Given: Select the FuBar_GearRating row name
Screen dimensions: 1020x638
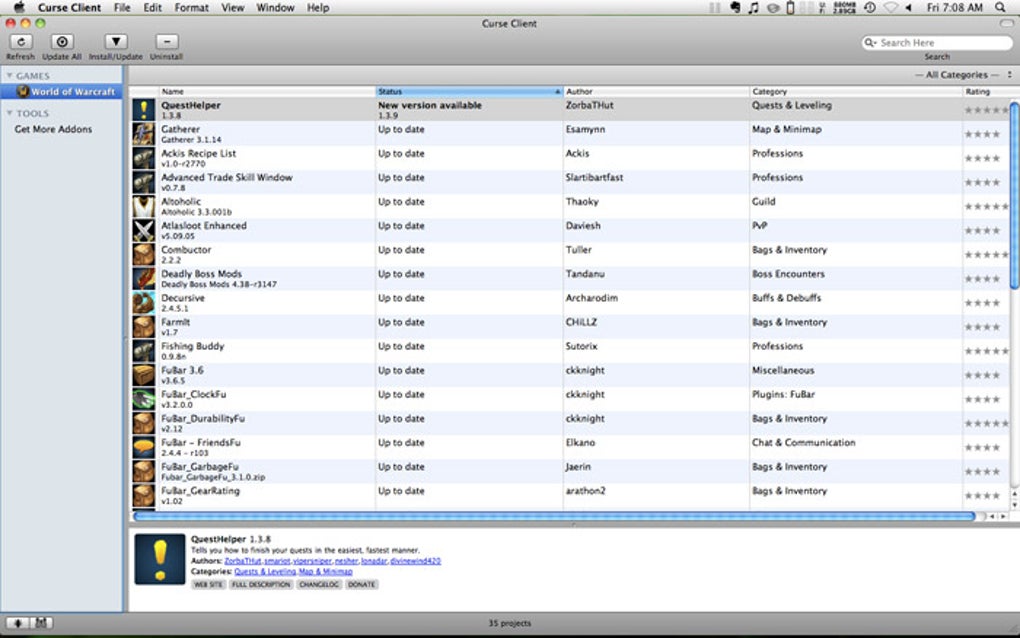Looking at the screenshot, I should (x=200, y=491).
